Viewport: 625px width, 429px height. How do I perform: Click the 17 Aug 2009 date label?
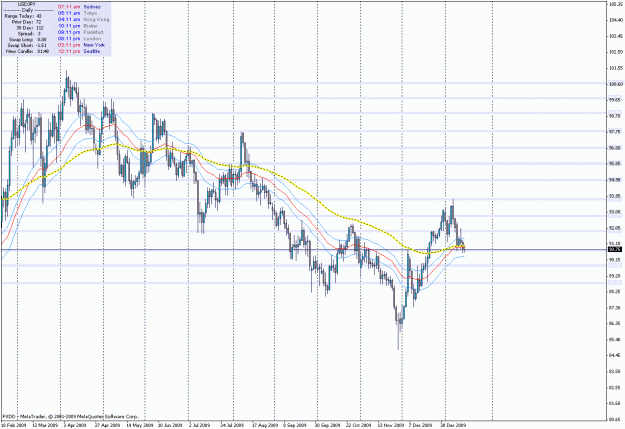[x=265, y=425]
